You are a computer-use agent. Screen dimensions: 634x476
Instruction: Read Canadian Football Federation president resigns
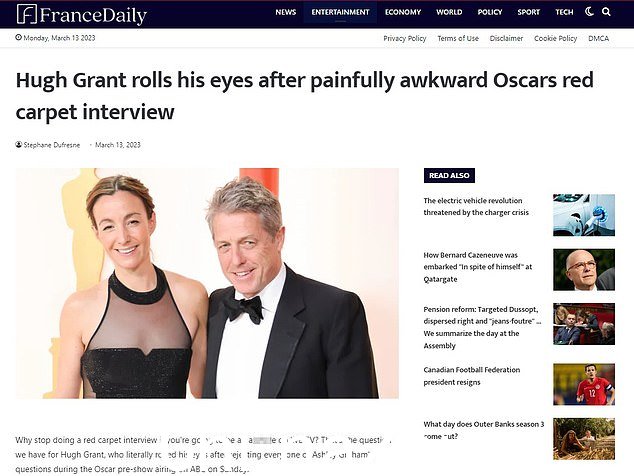[471, 376]
